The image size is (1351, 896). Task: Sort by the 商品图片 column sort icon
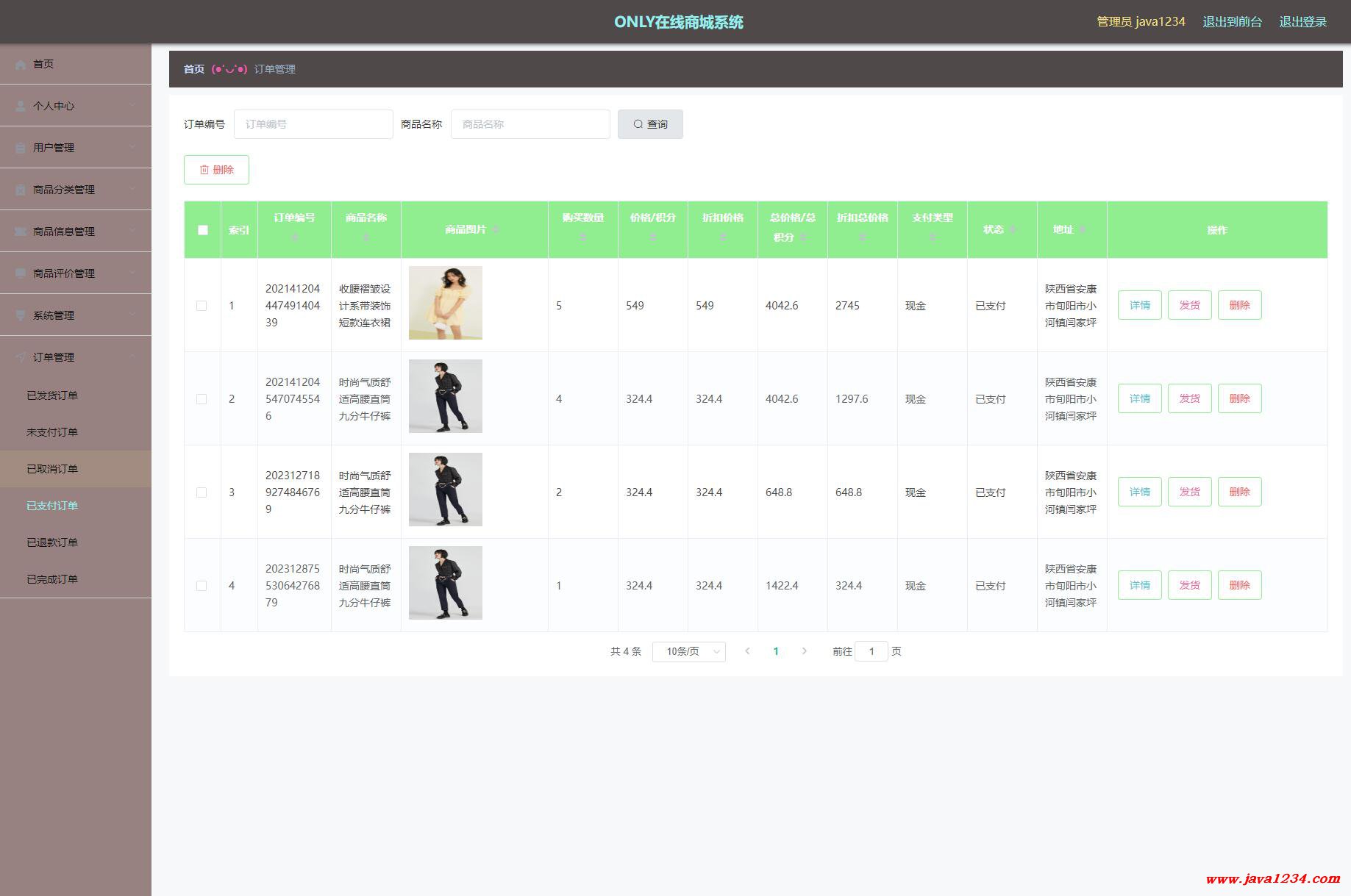(x=496, y=230)
